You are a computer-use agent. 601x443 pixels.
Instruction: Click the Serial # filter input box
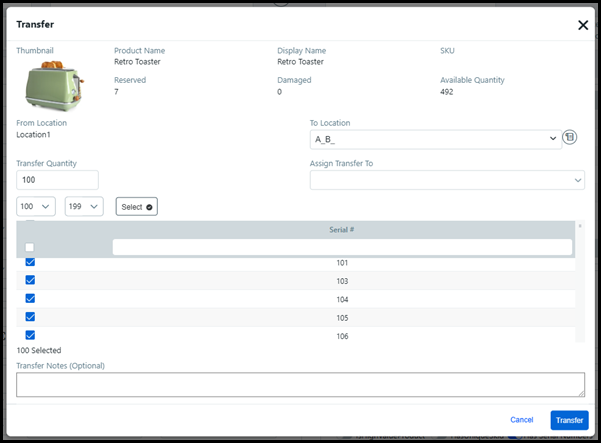[x=341, y=247]
